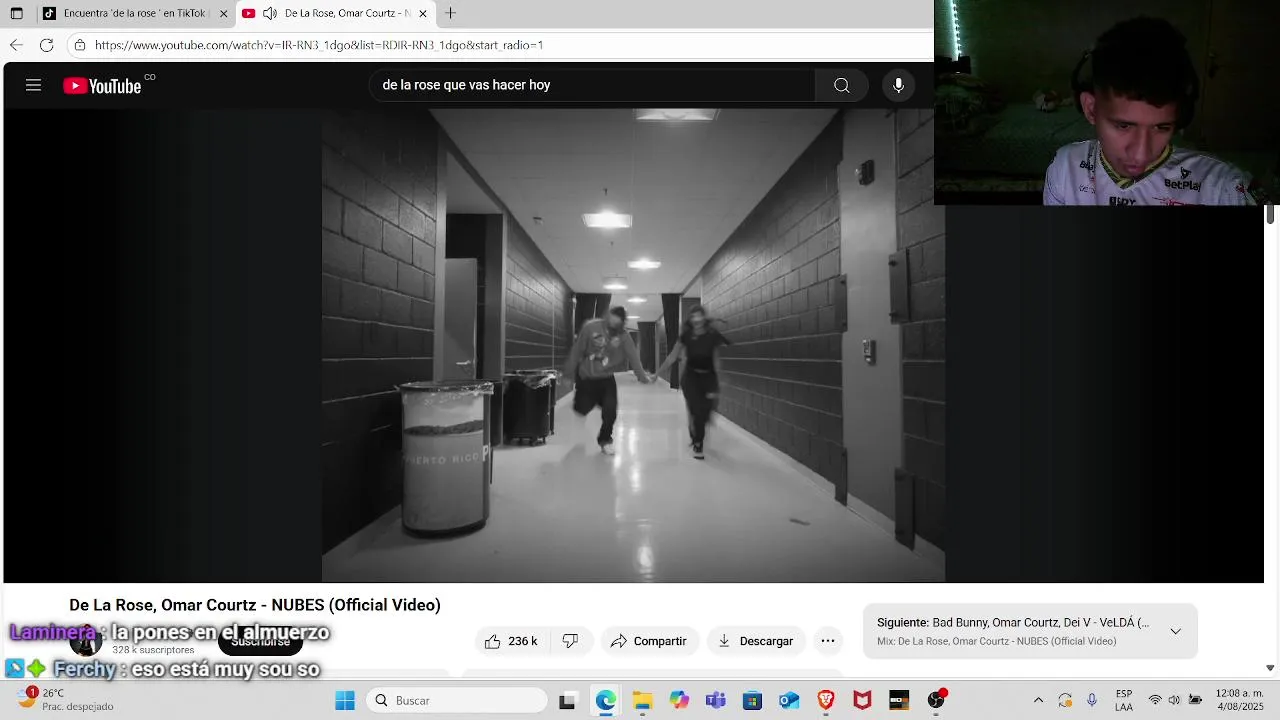Open a new browser tab with the plus
The width and height of the screenshot is (1280, 720).
pos(451,13)
